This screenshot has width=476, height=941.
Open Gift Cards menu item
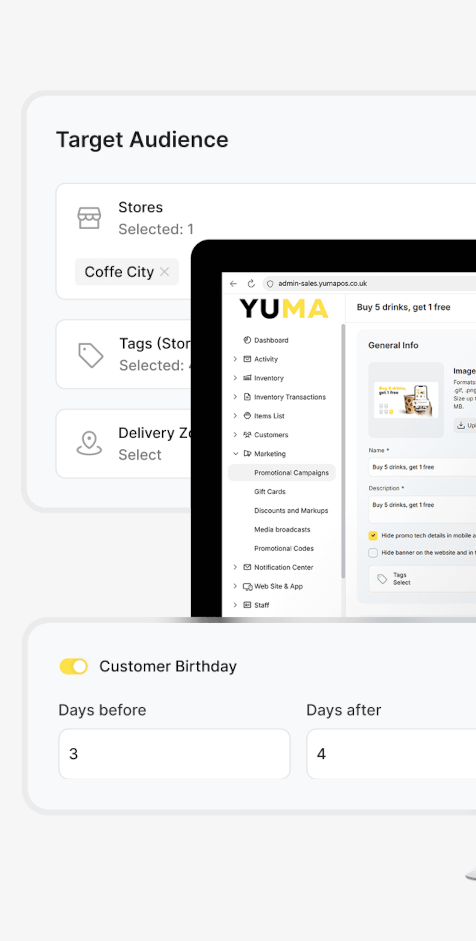(x=270, y=492)
